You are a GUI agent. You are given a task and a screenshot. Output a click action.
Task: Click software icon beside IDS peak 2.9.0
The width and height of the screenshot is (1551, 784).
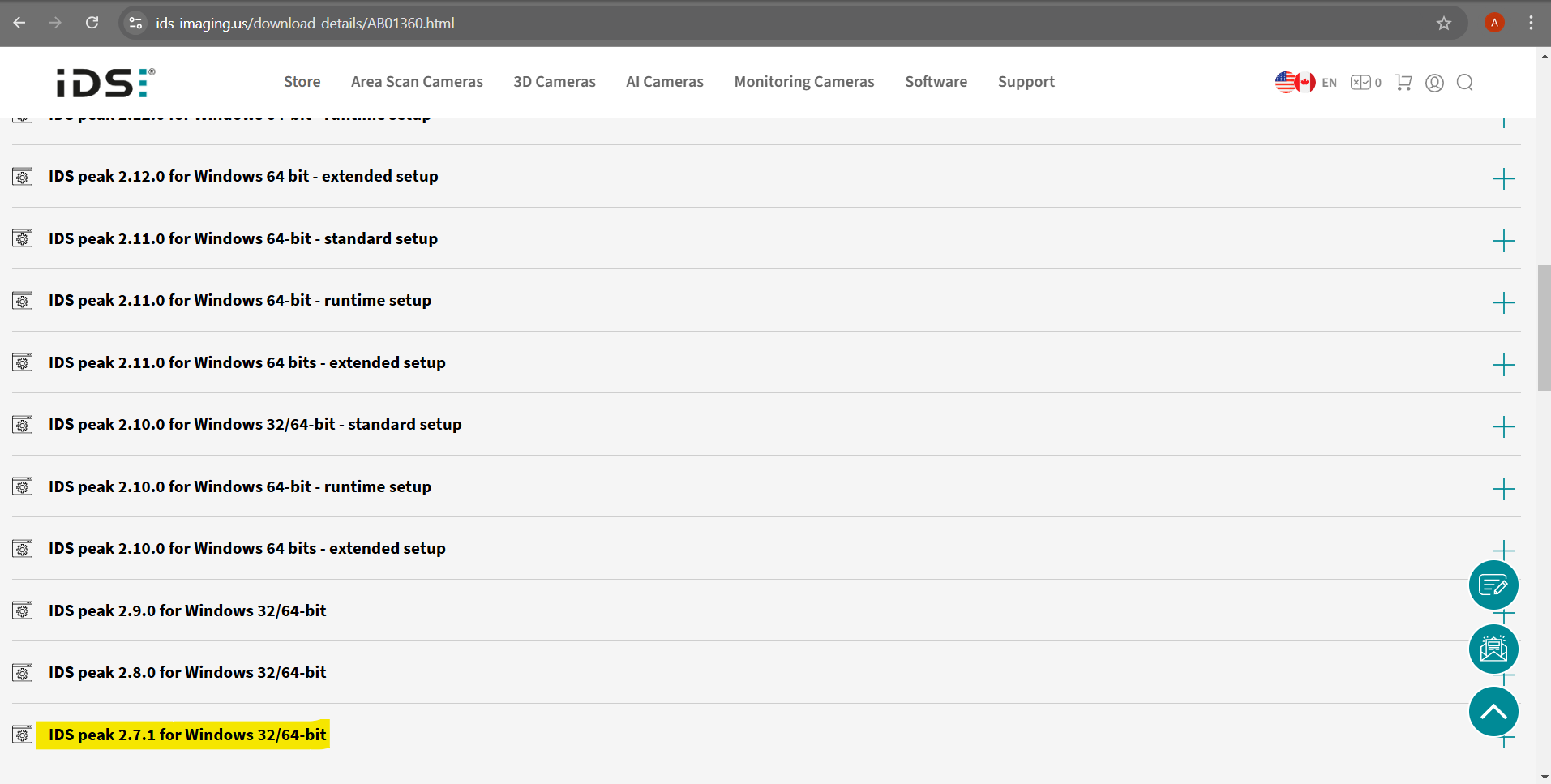23,610
